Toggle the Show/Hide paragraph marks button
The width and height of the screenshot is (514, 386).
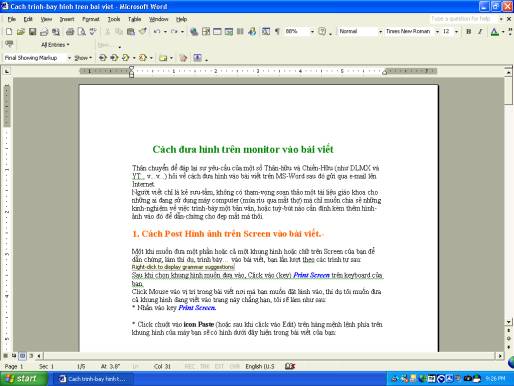[x=277, y=32]
